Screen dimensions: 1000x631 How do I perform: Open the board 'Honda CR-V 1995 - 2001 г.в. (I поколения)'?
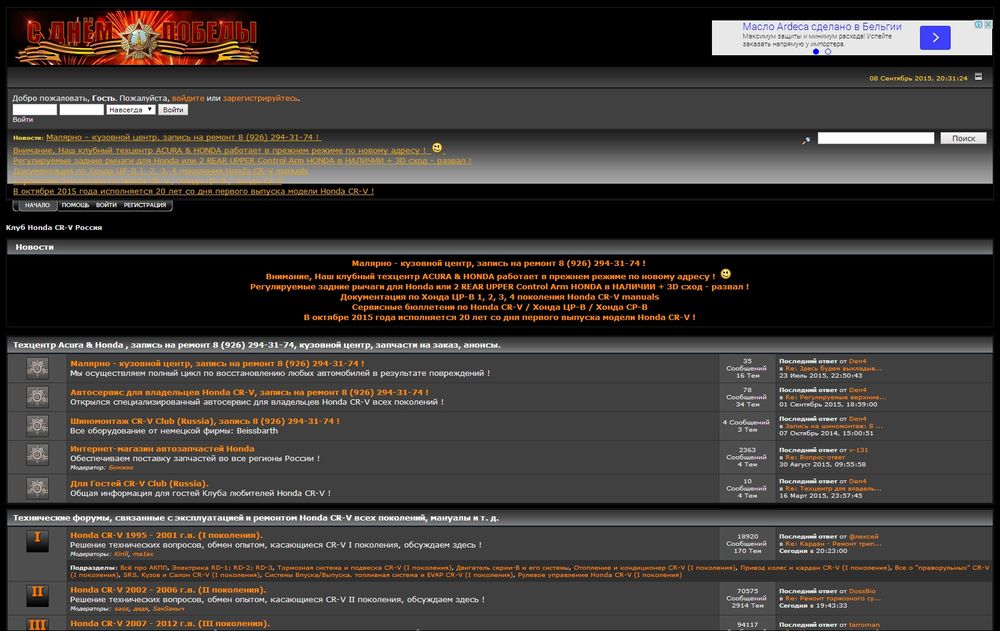point(166,535)
